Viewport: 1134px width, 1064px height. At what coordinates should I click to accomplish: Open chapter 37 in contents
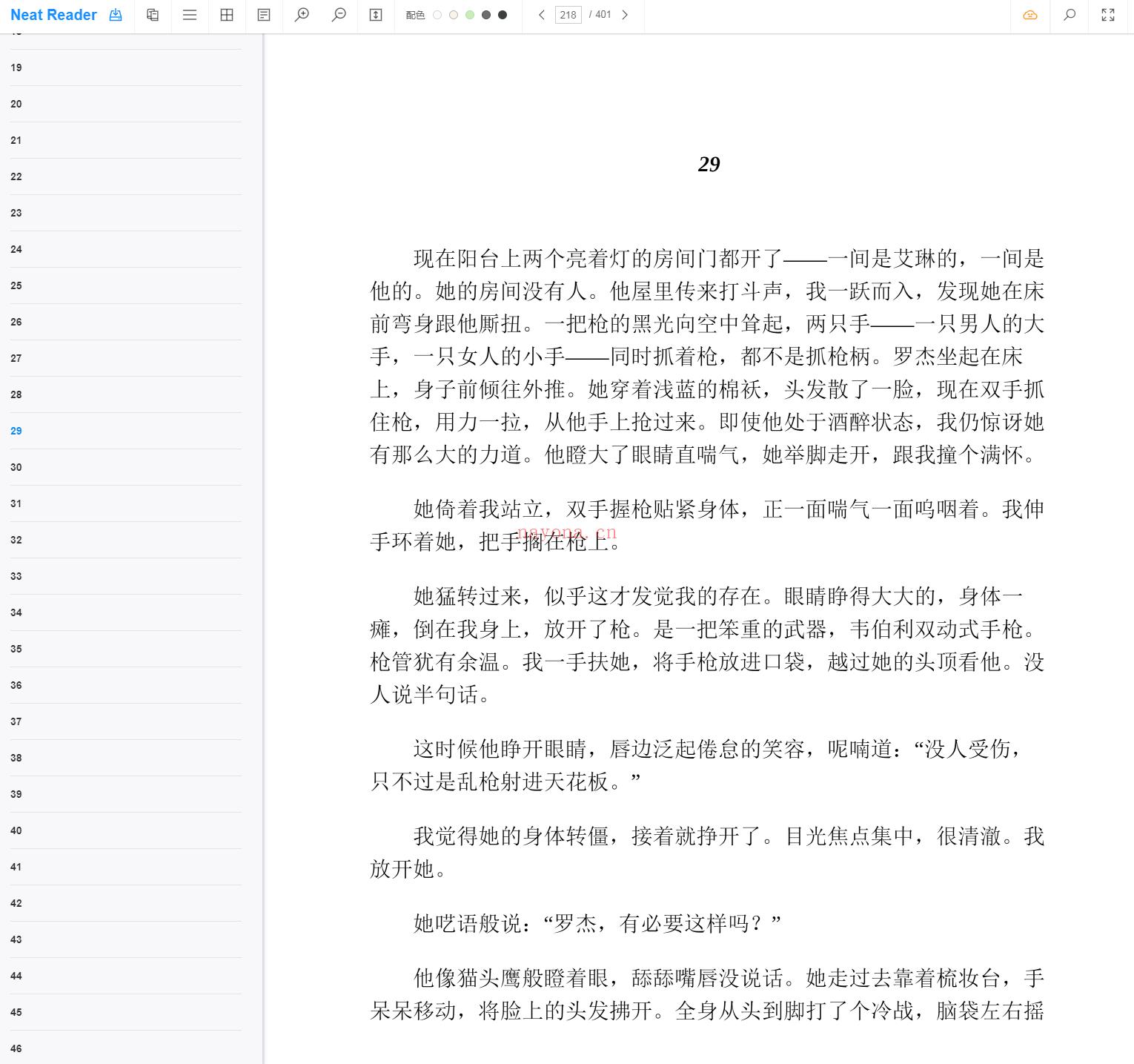point(126,721)
